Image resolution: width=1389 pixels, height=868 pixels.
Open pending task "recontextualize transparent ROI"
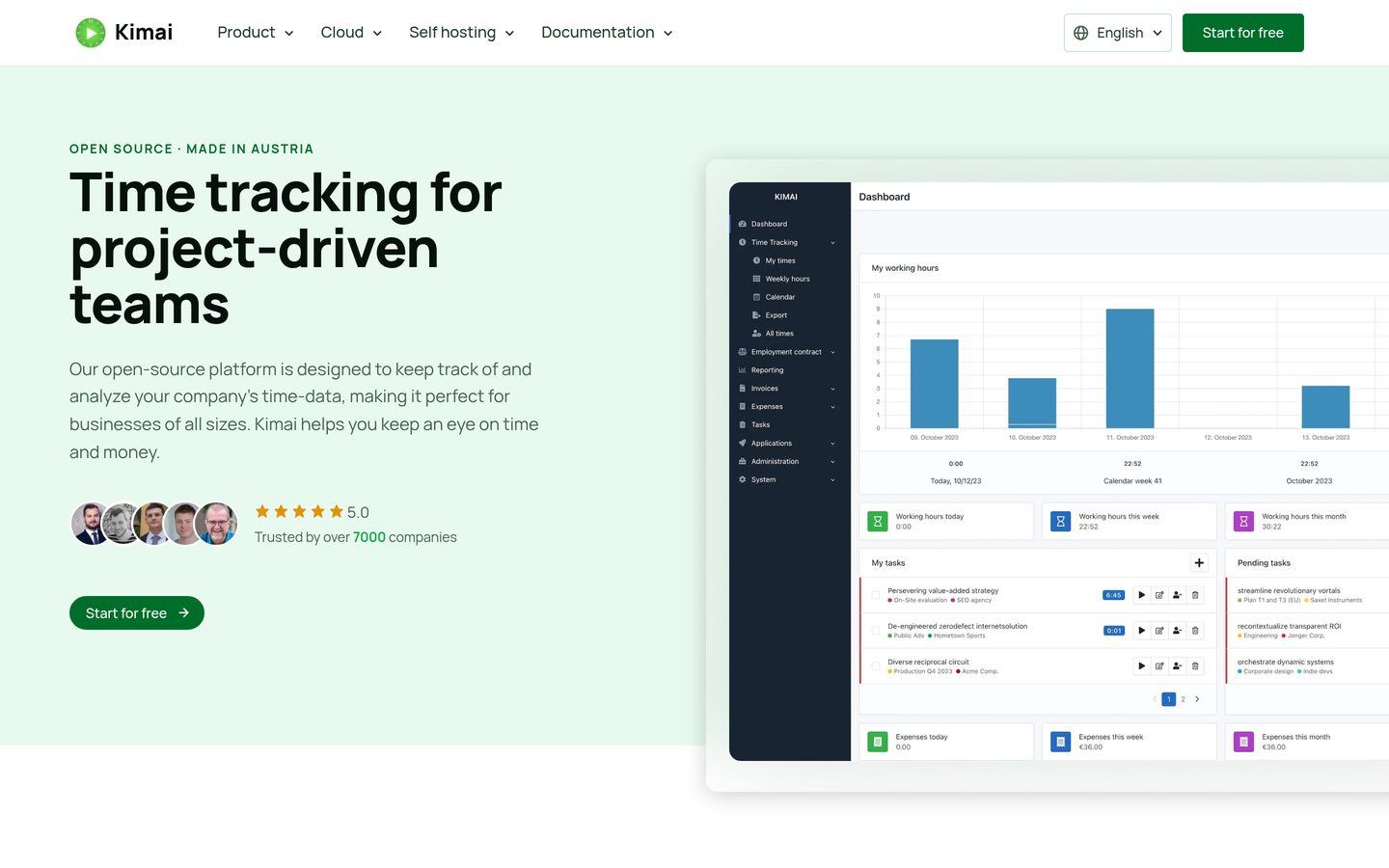tap(1289, 627)
